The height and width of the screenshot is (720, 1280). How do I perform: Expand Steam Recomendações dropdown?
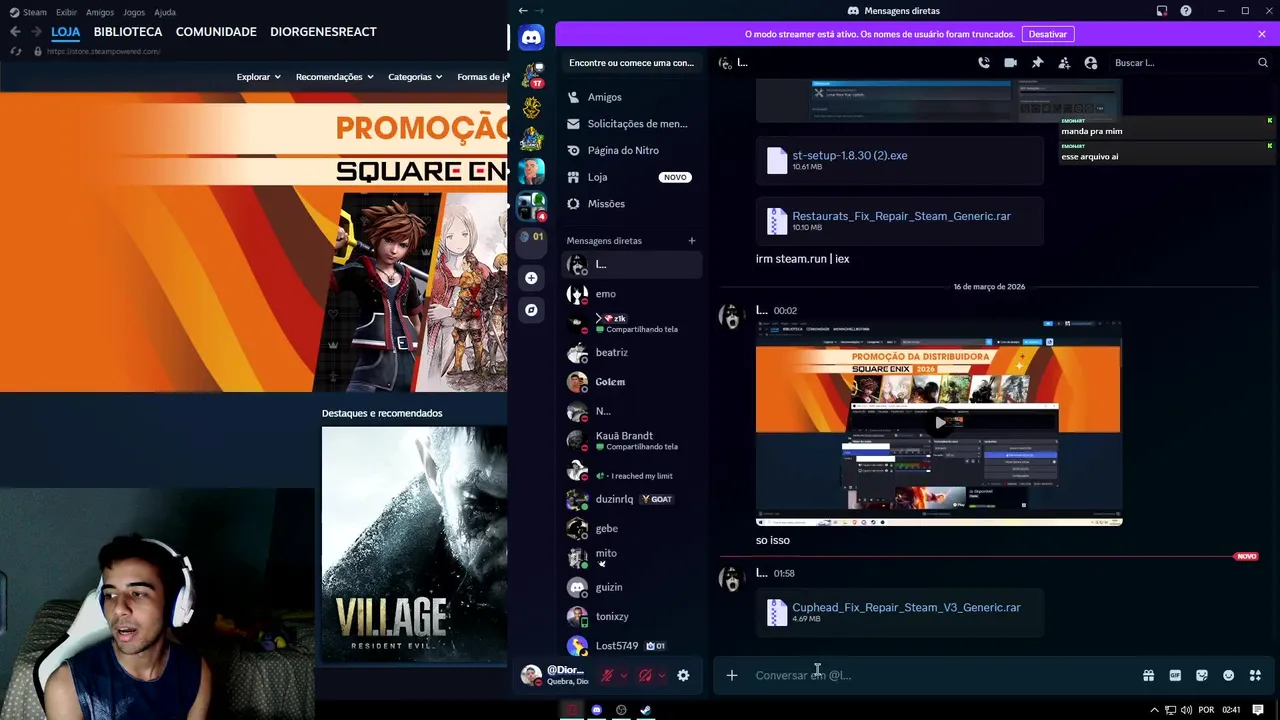(x=335, y=76)
